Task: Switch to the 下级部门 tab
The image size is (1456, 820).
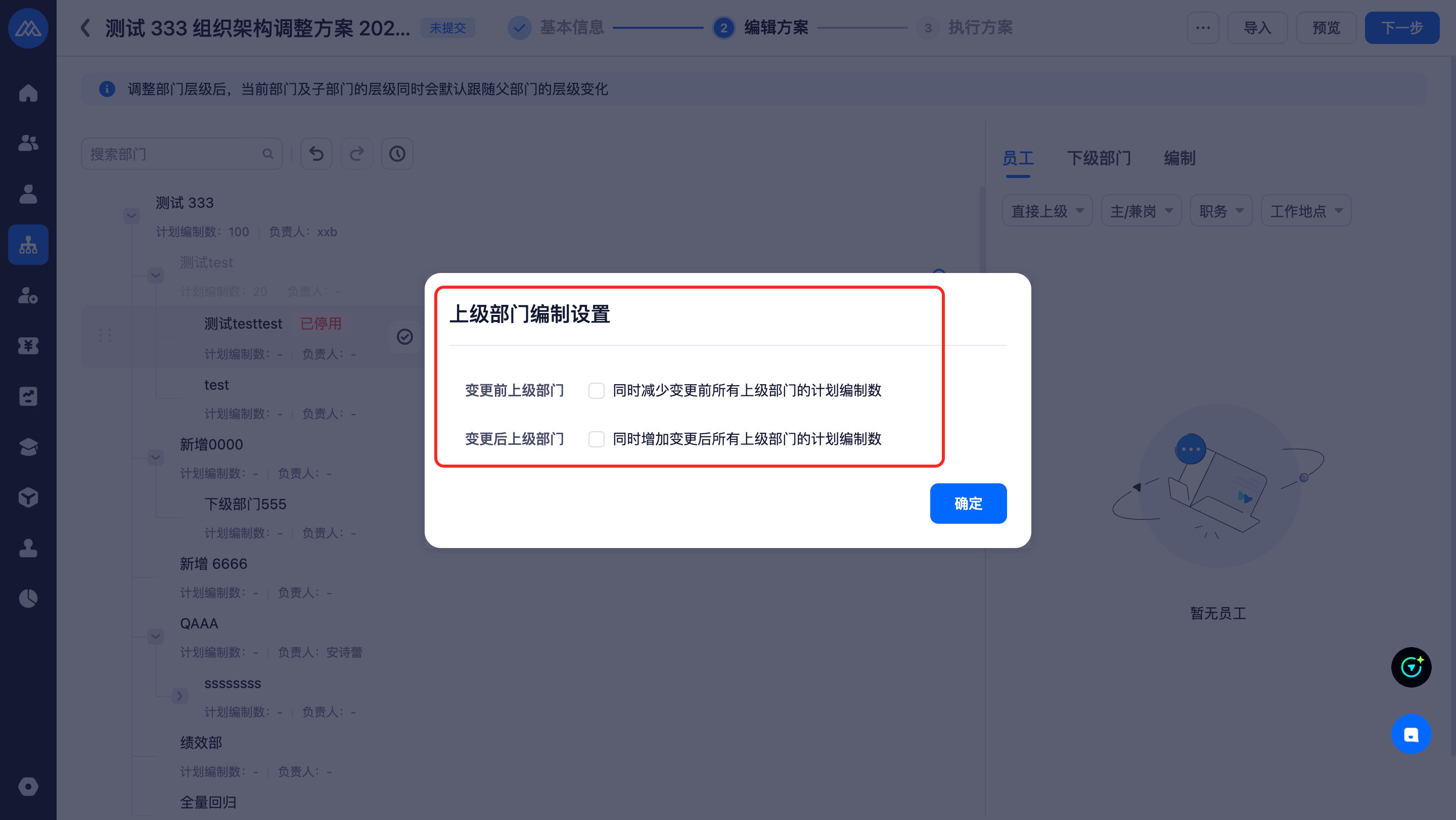Action: pyautogui.click(x=1098, y=158)
